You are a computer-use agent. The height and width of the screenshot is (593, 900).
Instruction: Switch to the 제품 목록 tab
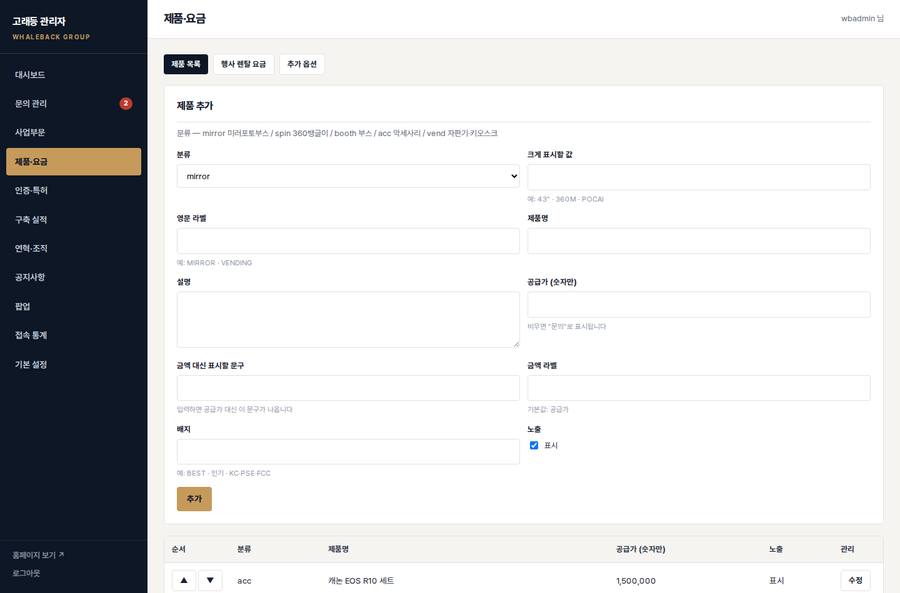(x=186, y=64)
